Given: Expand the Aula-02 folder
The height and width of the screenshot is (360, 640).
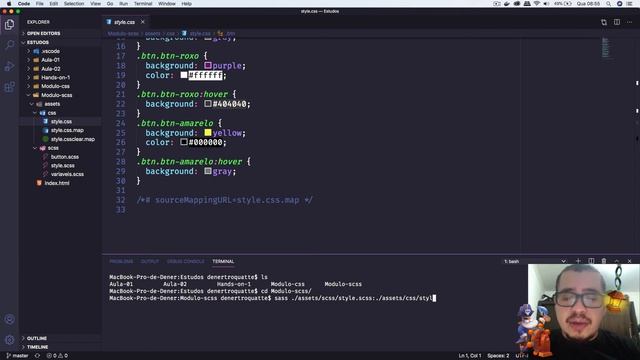Looking at the screenshot, I should point(51,69).
